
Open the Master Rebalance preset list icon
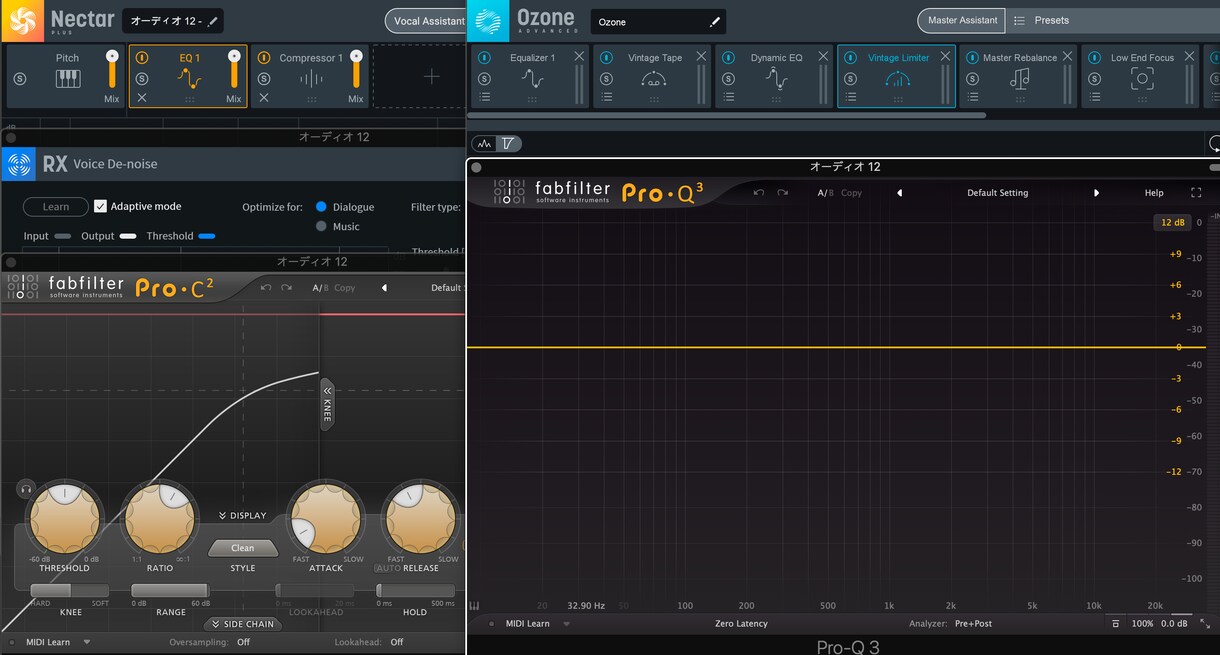coord(972,97)
